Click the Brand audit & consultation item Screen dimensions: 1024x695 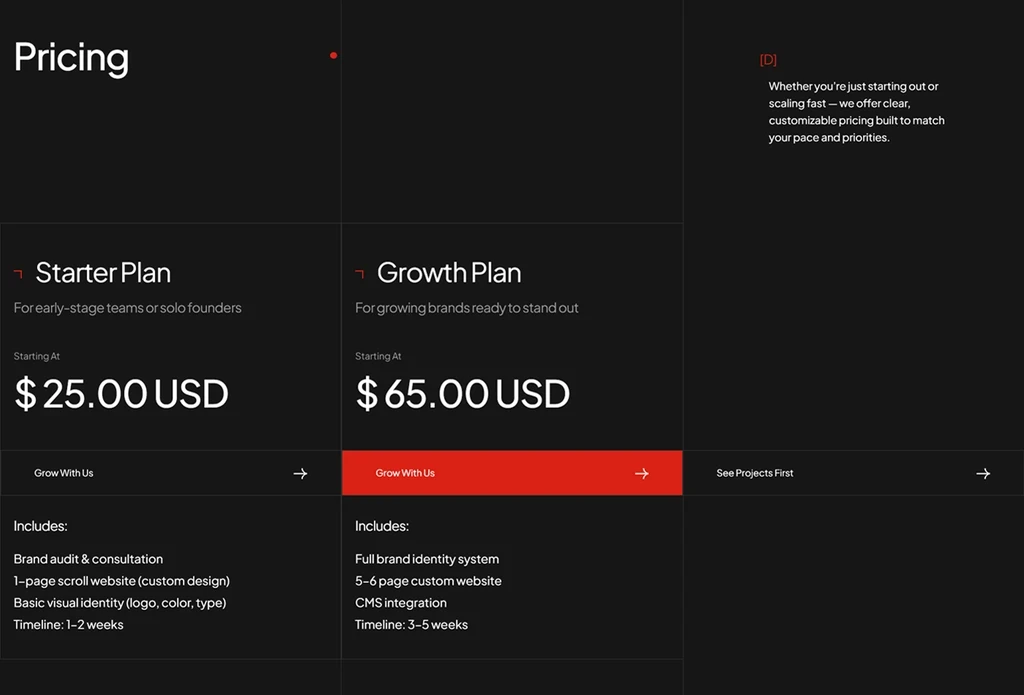click(88, 559)
